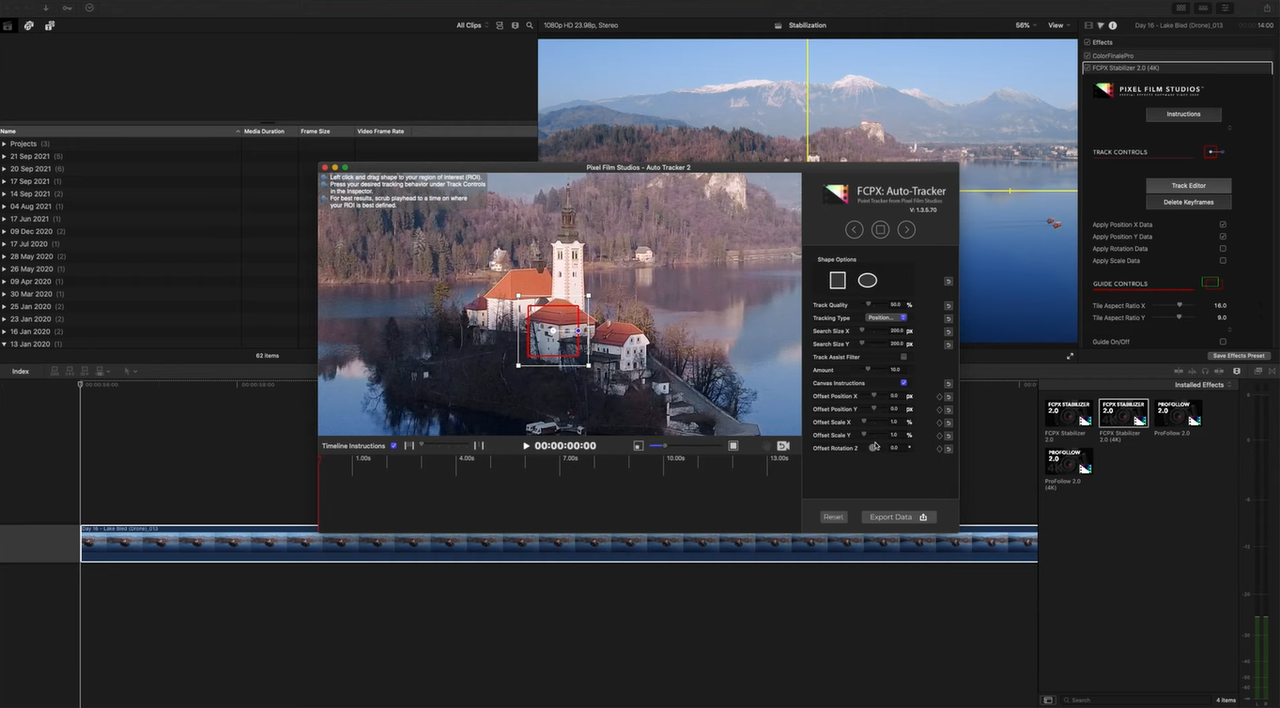Select the ProFollow 2.0 effect thumbnail
1280x708 pixels.
[1177, 414]
